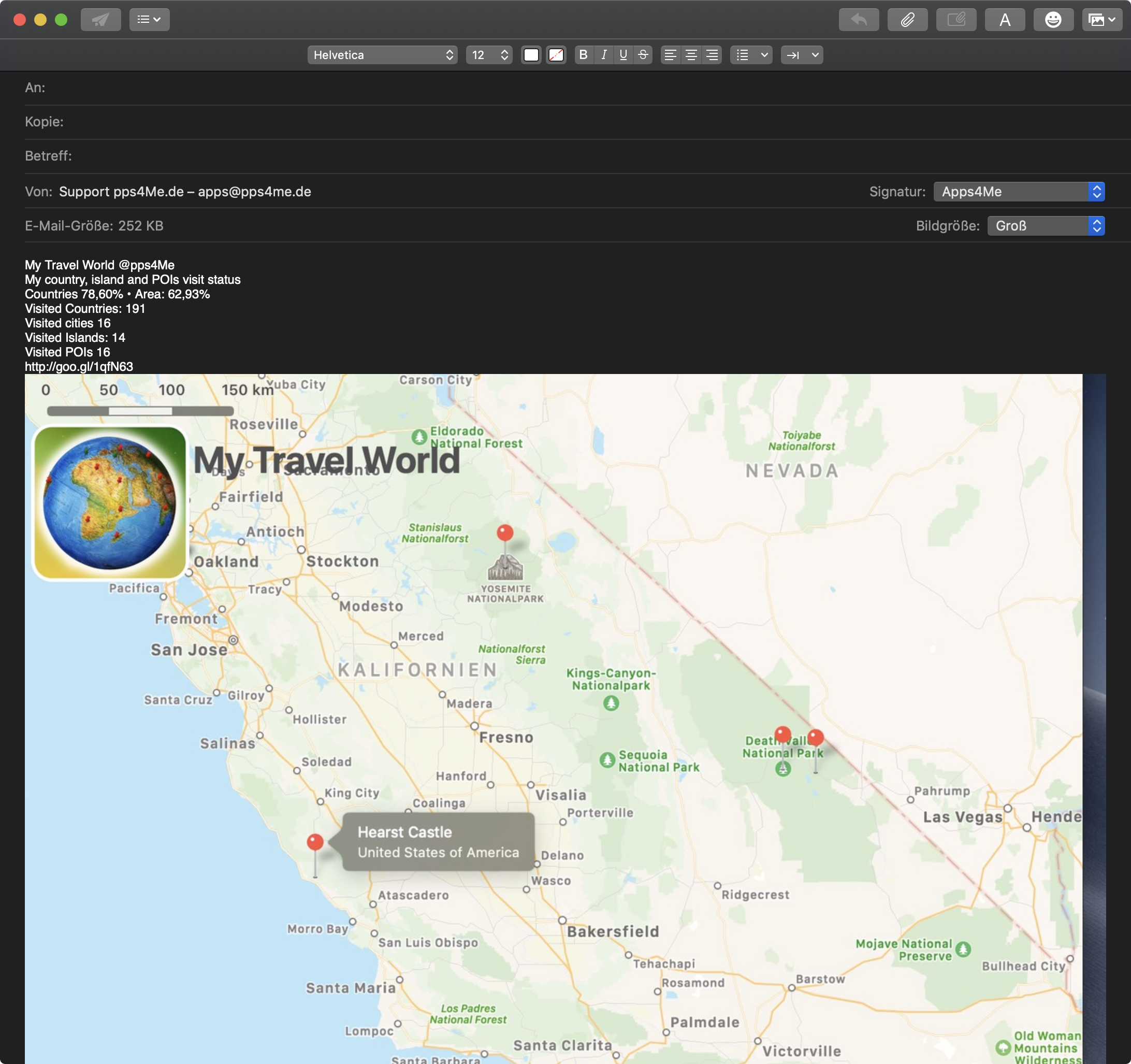This screenshot has height=1064, width=1131.
Task: Toggle bold formatting
Action: (583, 55)
